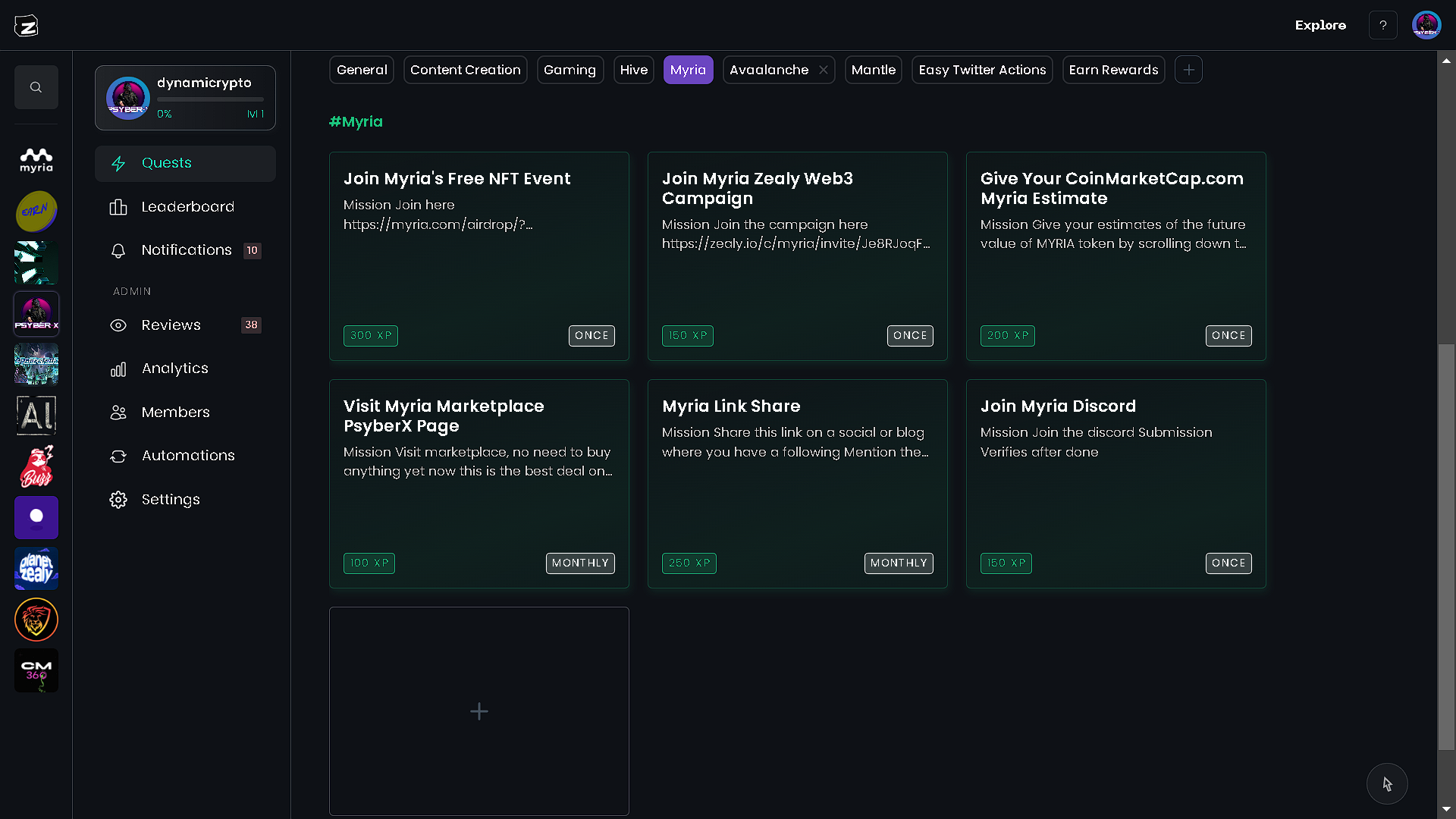Viewport: 1456px width, 819px height.
Task: Click the MONTHLY badge on Myria Link Share
Action: coord(899,563)
